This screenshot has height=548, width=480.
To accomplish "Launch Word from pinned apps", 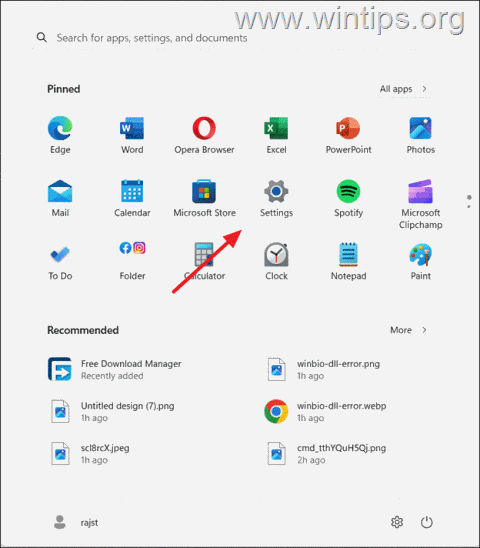I will [132, 135].
